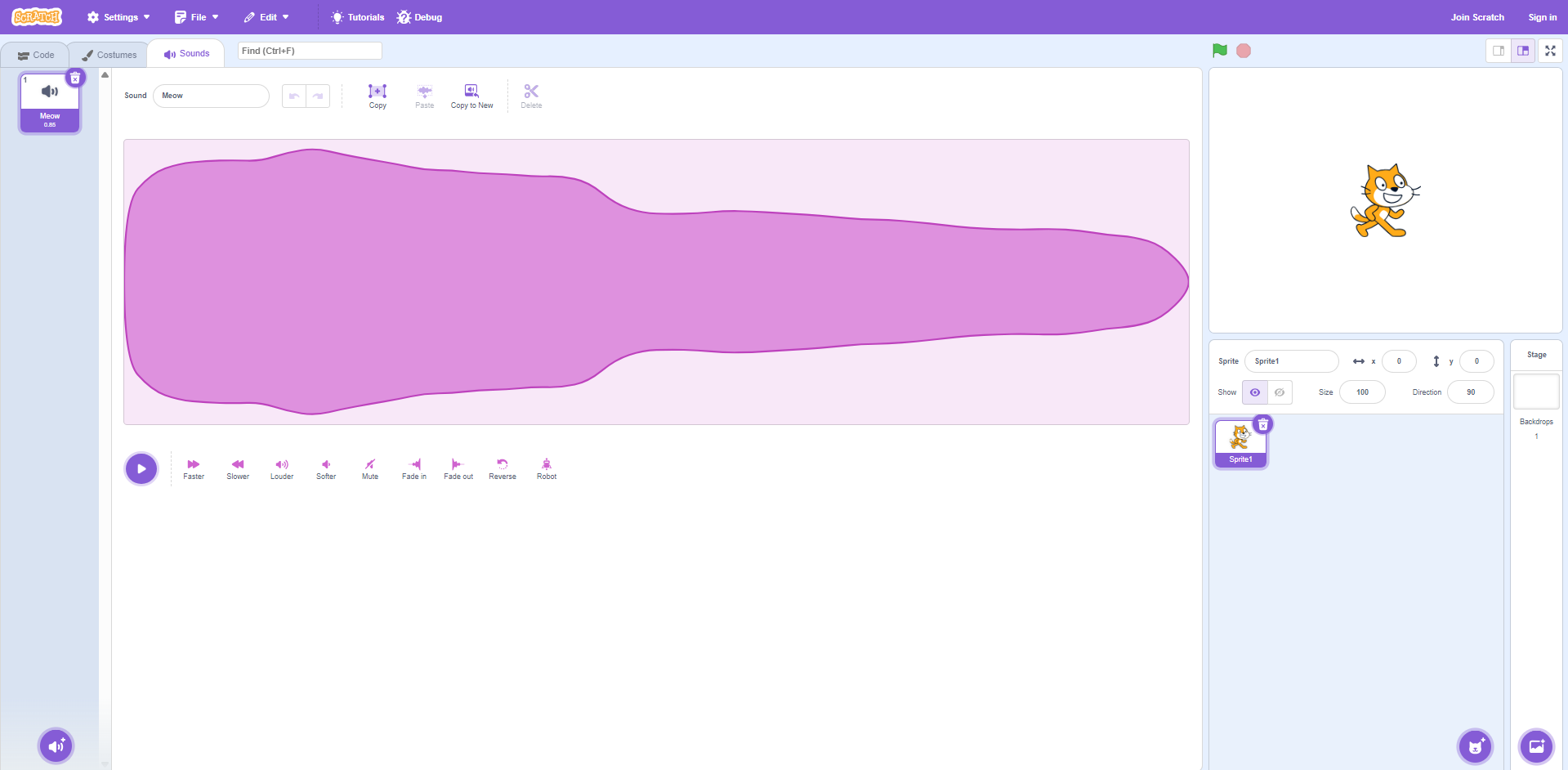
Task: Open the Settings dropdown menu
Action: click(x=118, y=17)
